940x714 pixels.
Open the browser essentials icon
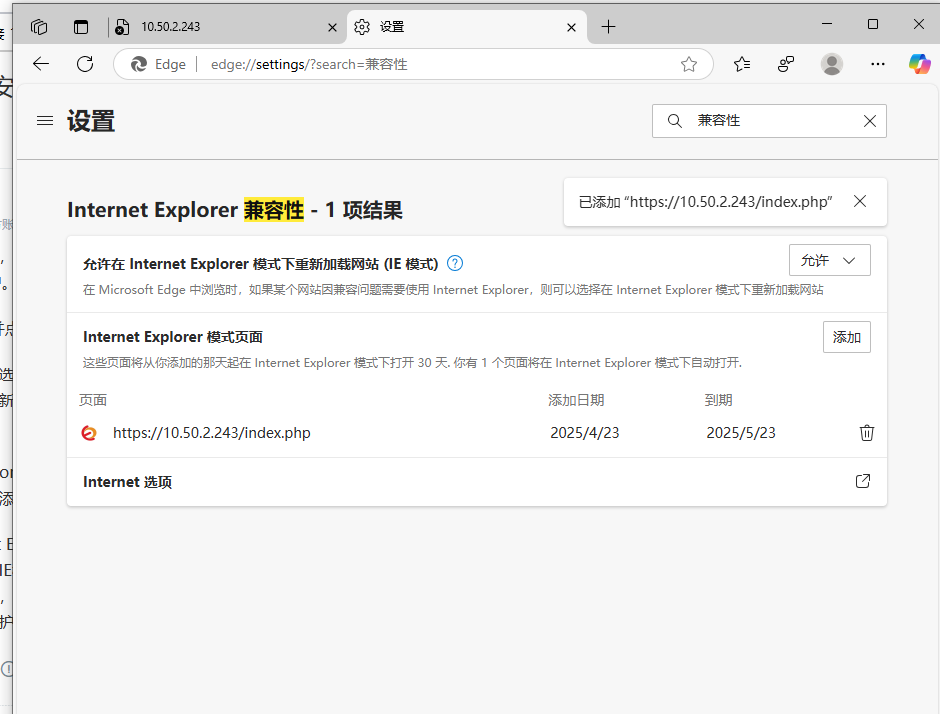(786, 64)
